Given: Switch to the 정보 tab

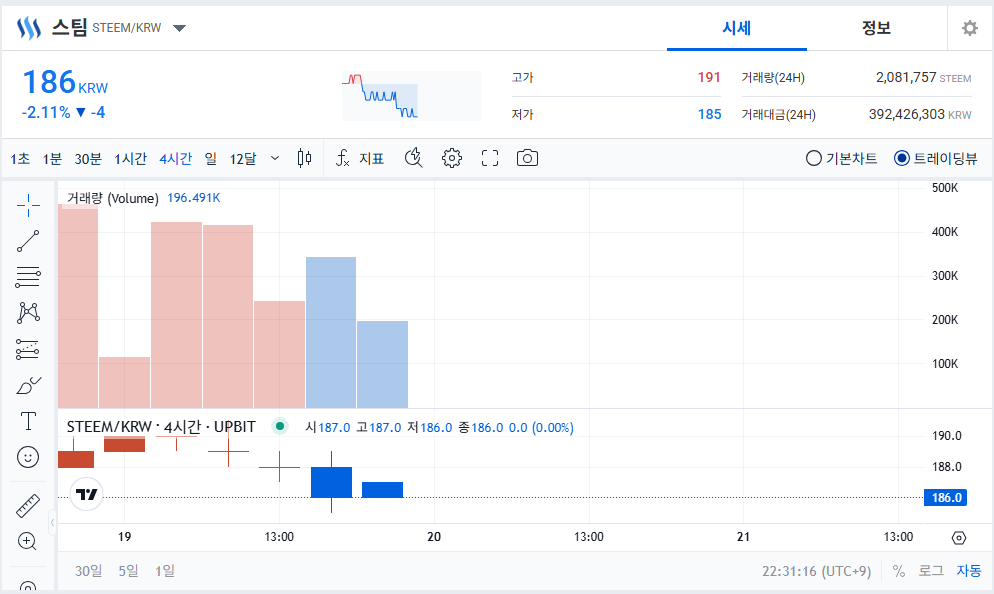Looking at the screenshot, I should [876, 28].
